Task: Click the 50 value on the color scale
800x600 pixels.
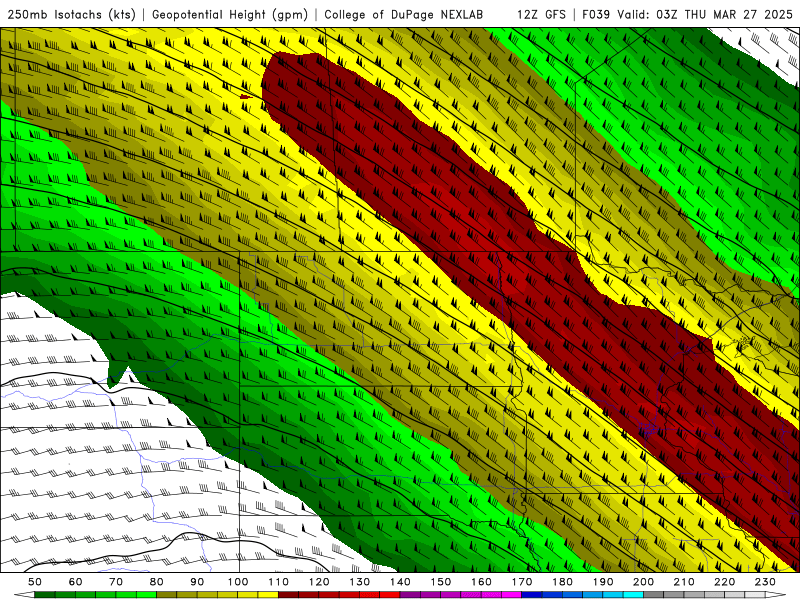Action: pyautogui.click(x=35, y=582)
